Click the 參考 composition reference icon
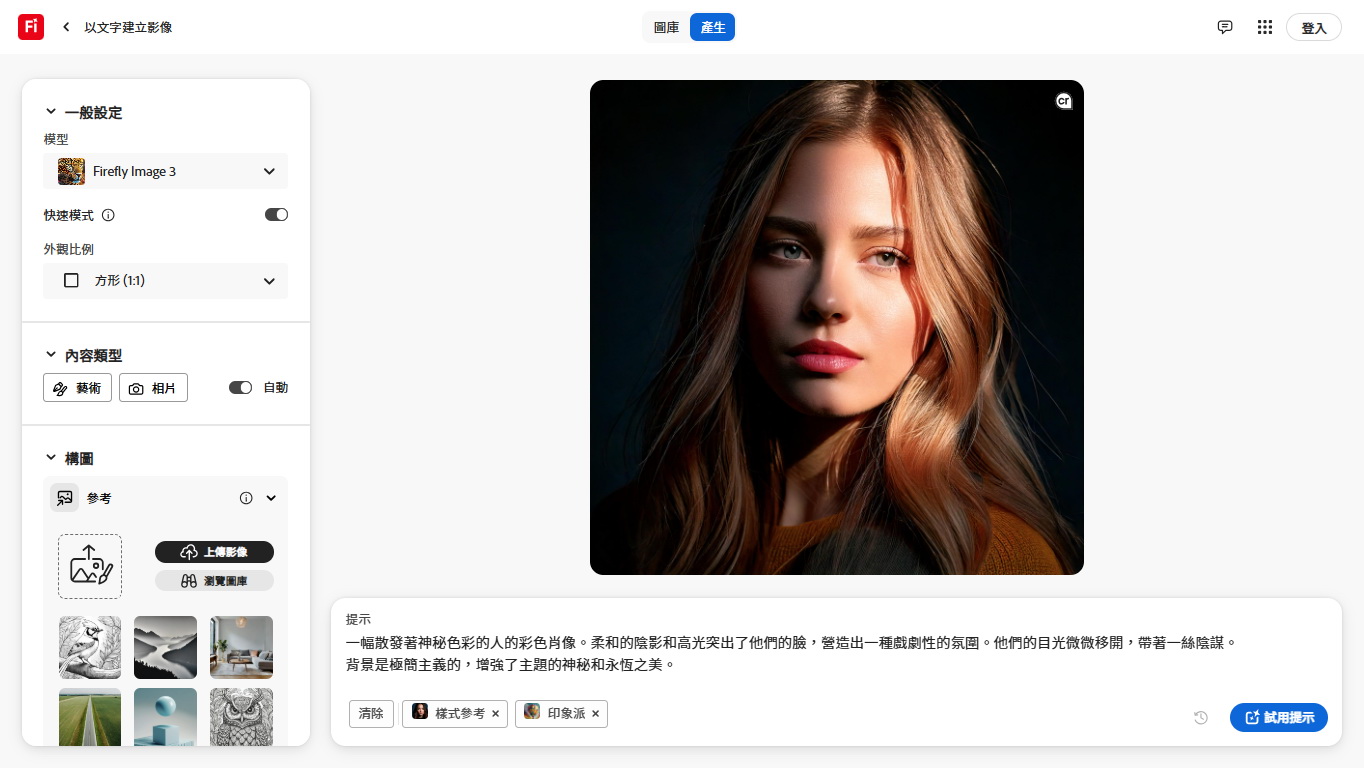The image size is (1364, 768). point(65,498)
